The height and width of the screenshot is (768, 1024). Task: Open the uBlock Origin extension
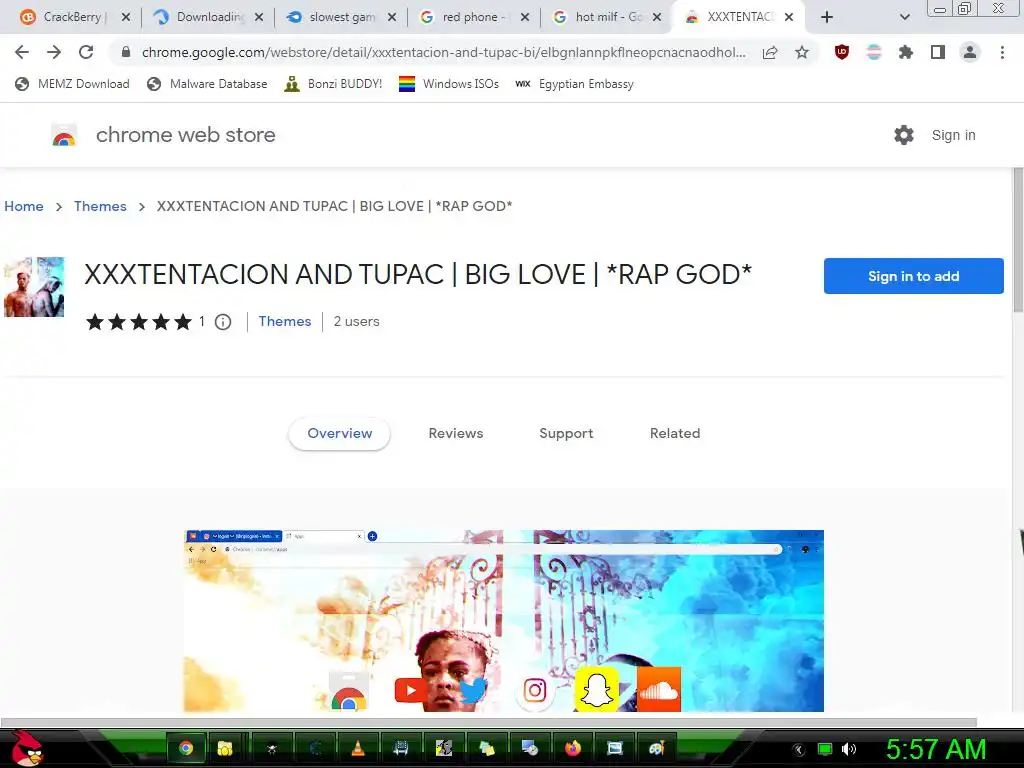842,52
